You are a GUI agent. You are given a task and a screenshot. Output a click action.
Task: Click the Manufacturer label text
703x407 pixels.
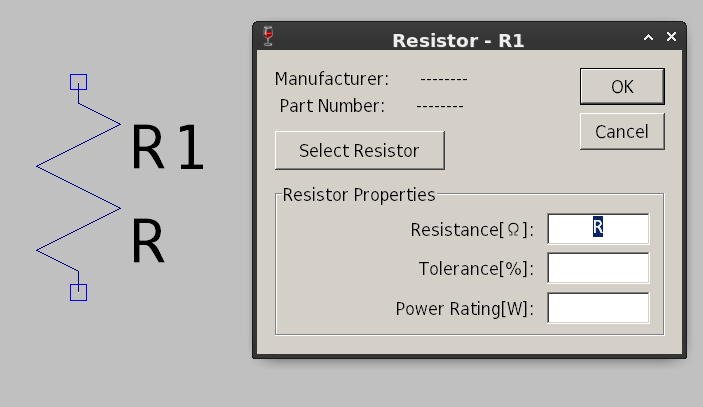pyautogui.click(x=332, y=79)
